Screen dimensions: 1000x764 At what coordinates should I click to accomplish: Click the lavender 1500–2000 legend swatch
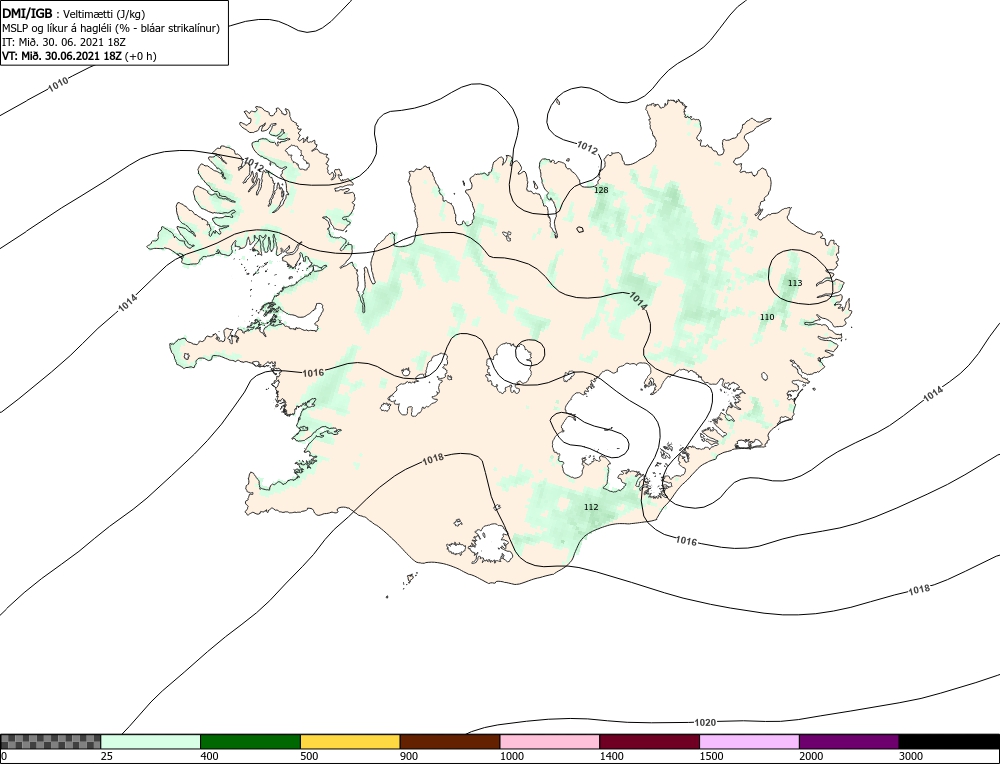(749, 741)
